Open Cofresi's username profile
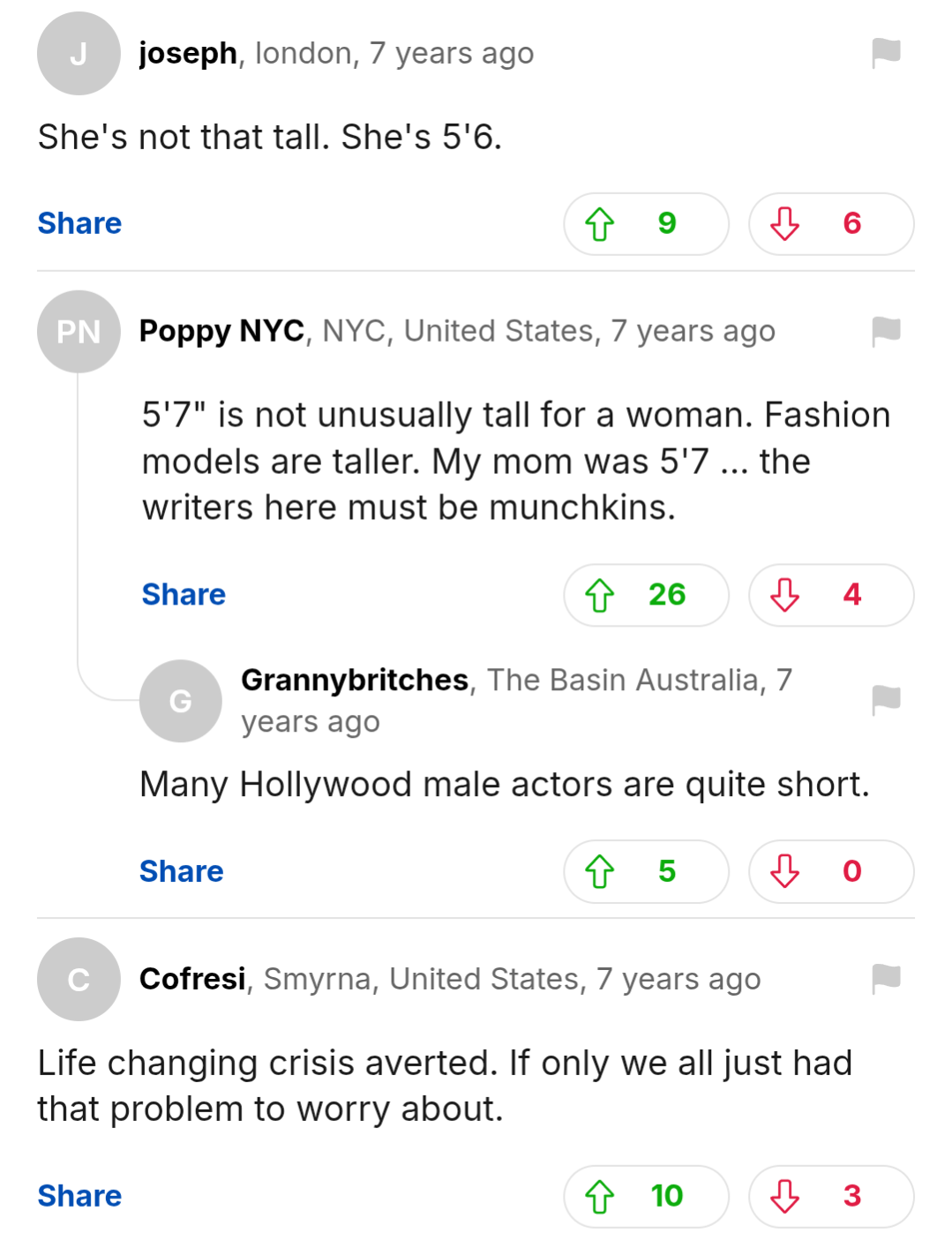This screenshot has width=952, height=1241. (x=192, y=979)
